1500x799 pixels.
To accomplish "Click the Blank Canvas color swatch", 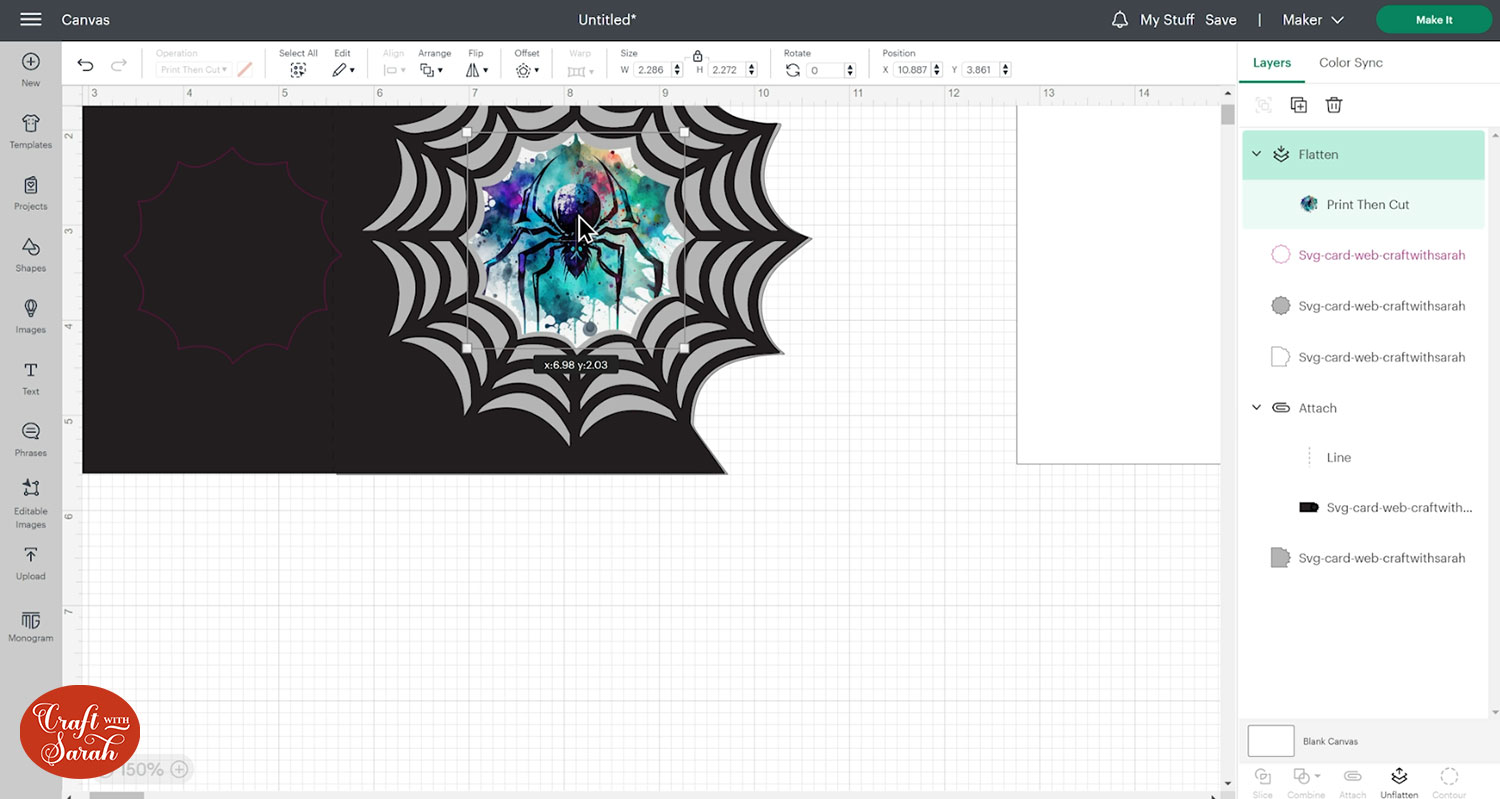I will point(1271,741).
